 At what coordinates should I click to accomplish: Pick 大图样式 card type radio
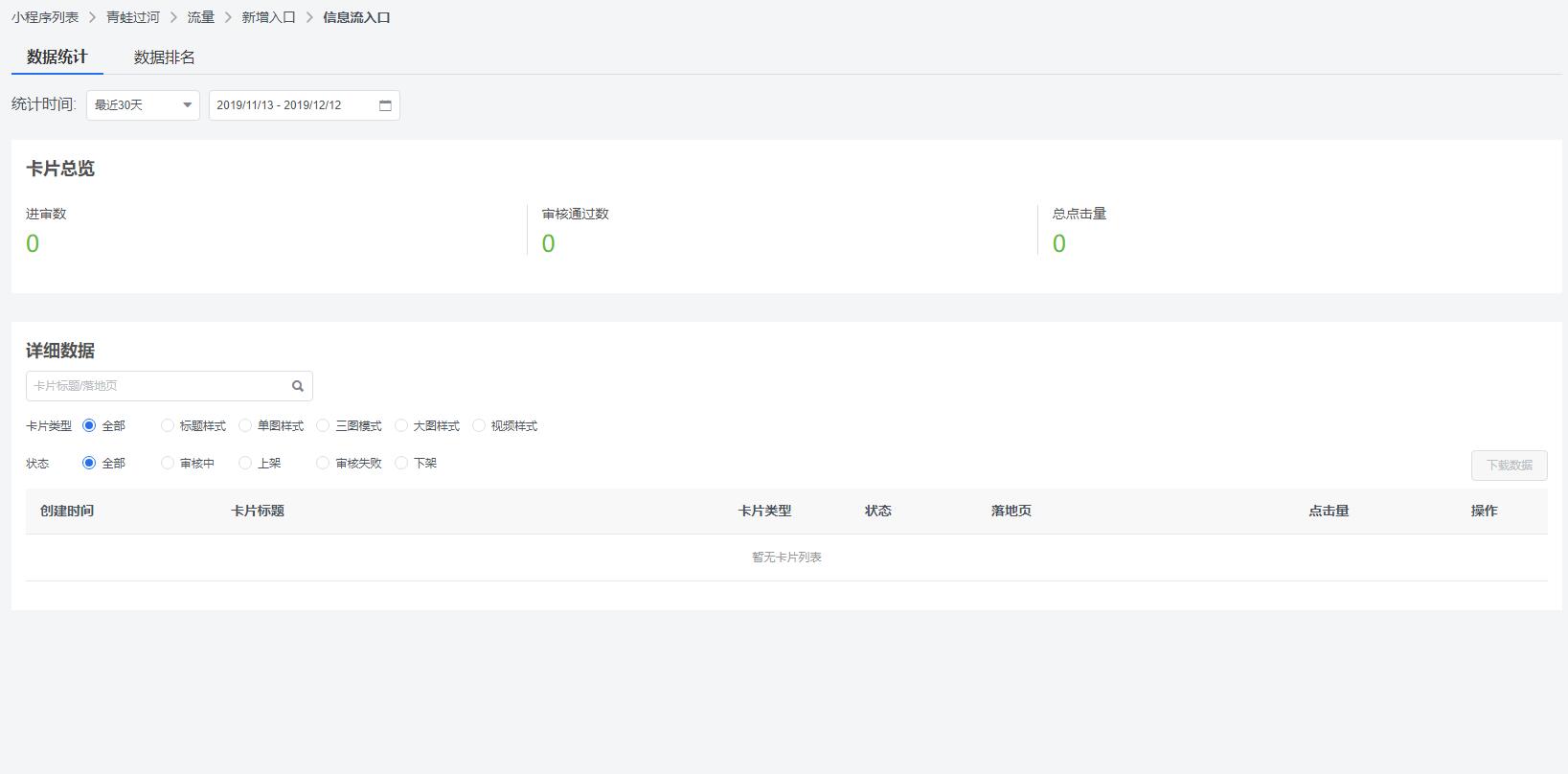tap(401, 426)
